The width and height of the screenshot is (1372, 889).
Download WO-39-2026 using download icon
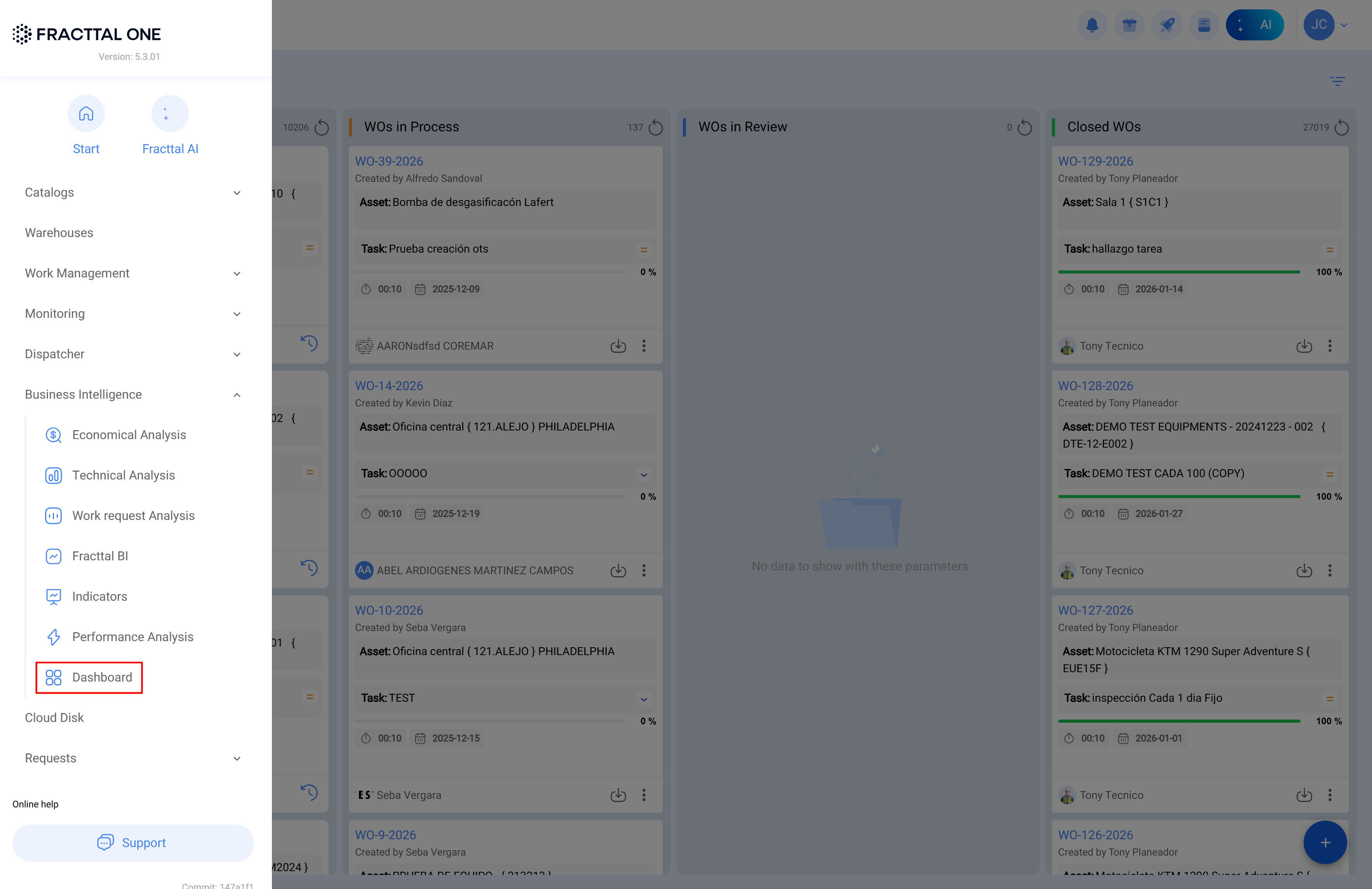pos(618,346)
